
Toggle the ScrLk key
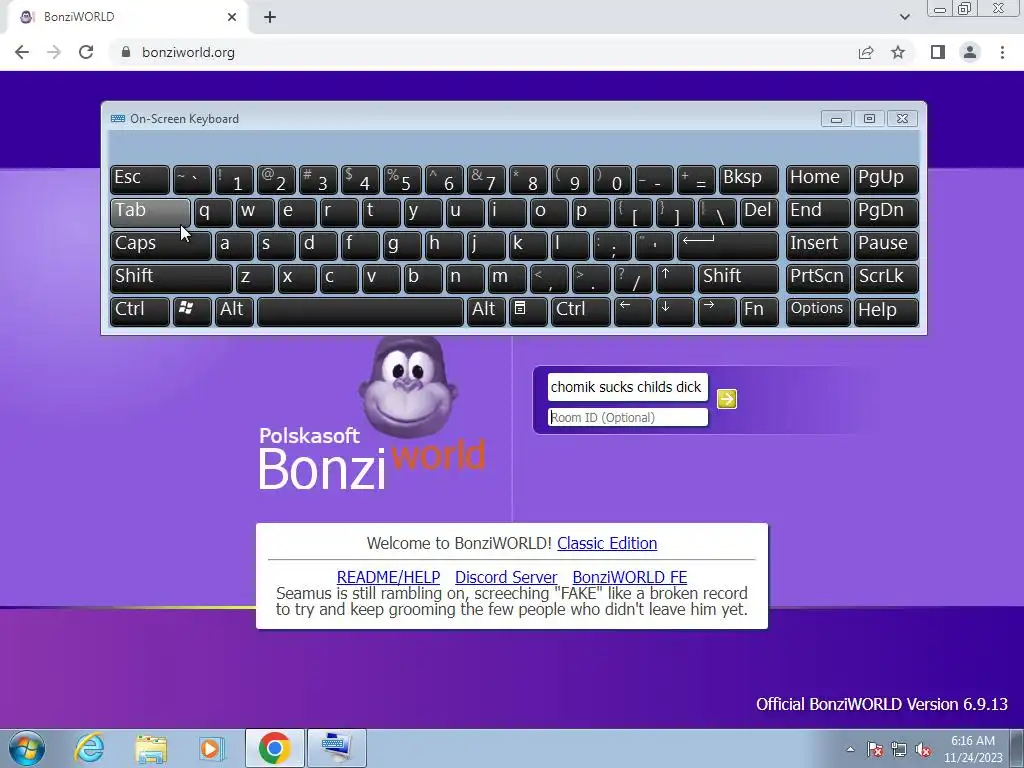(886, 278)
